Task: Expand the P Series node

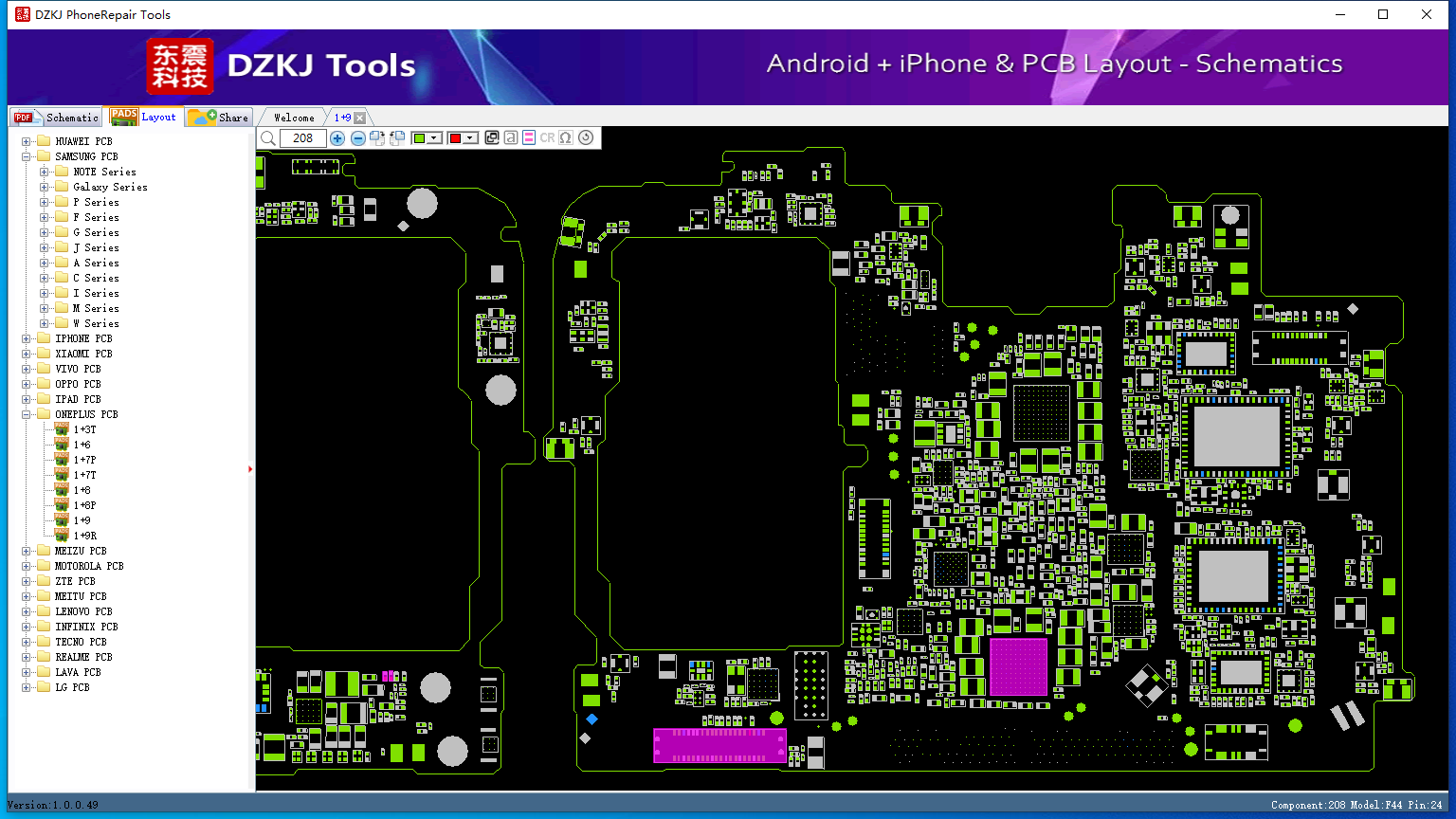Action: point(45,202)
